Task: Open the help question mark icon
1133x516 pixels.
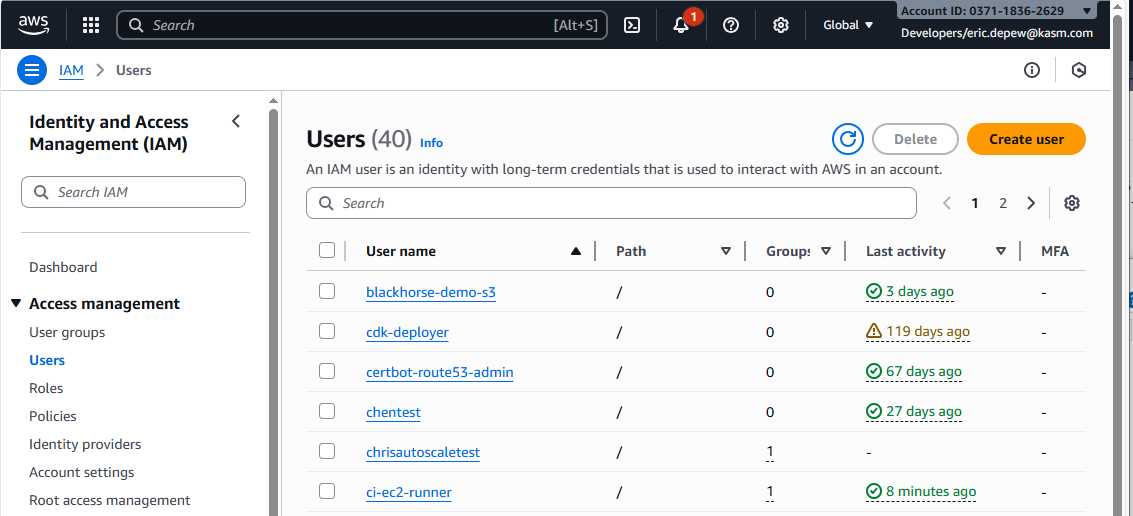Action: [x=731, y=25]
